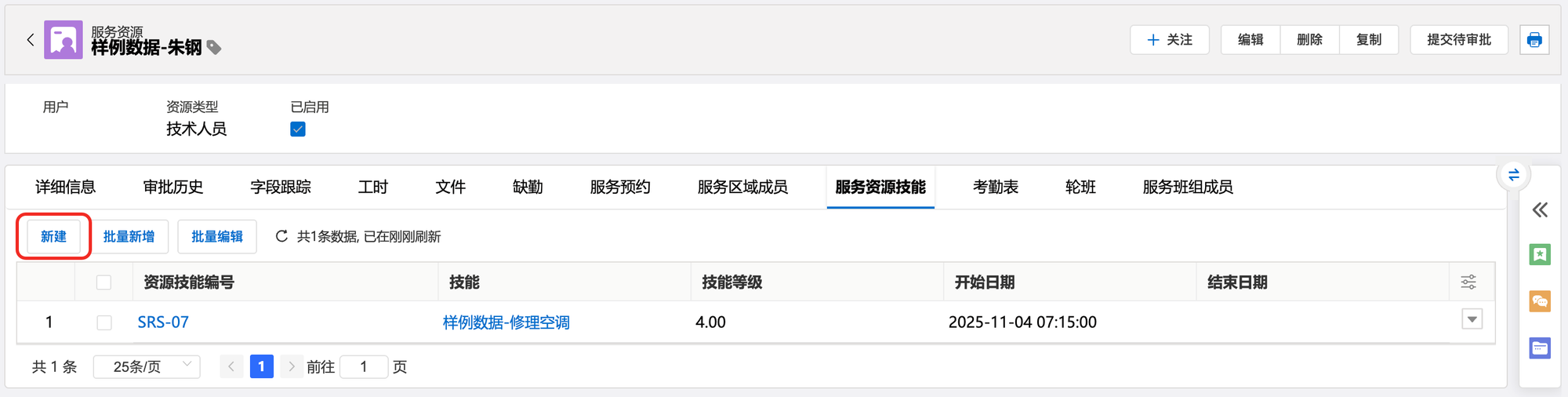Click the back arrow icon
1568x397 pixels.
point(31,39)
